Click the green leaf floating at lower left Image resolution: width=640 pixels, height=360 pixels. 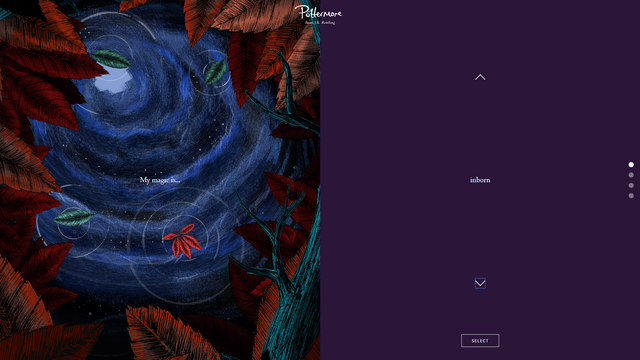coord(73,218)
